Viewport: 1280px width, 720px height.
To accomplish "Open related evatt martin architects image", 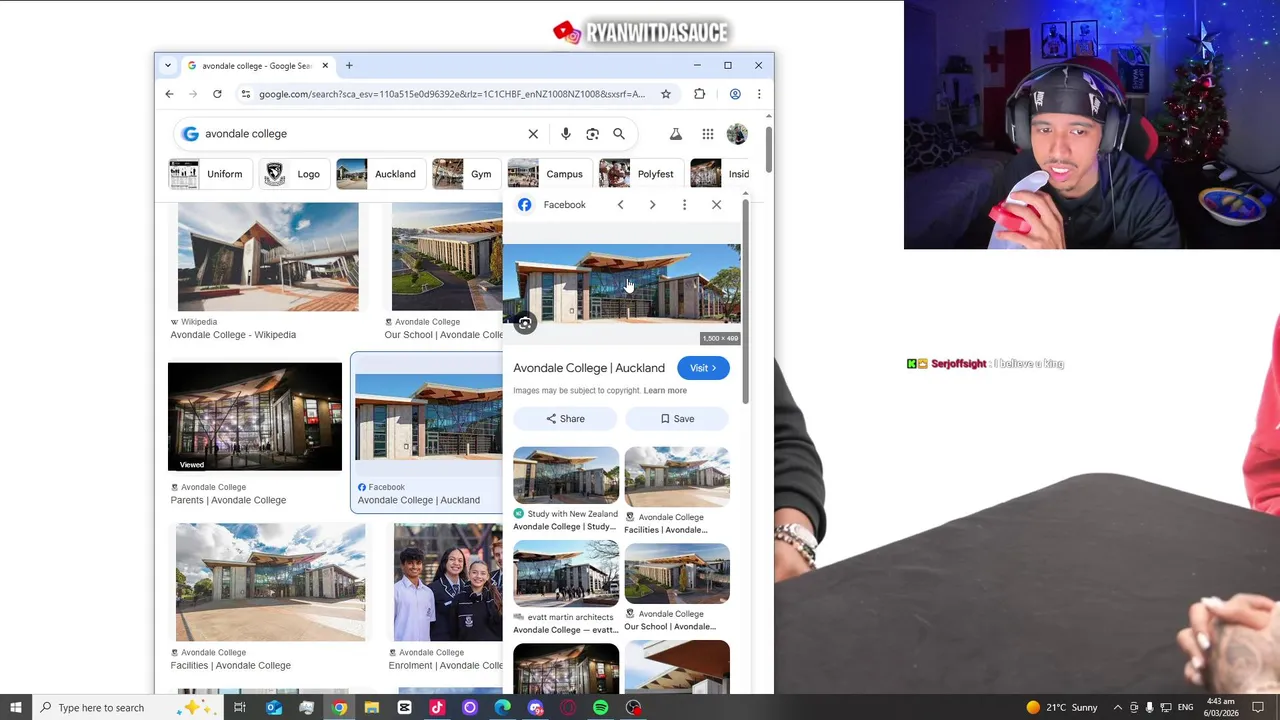I will (x=566, y=574).
